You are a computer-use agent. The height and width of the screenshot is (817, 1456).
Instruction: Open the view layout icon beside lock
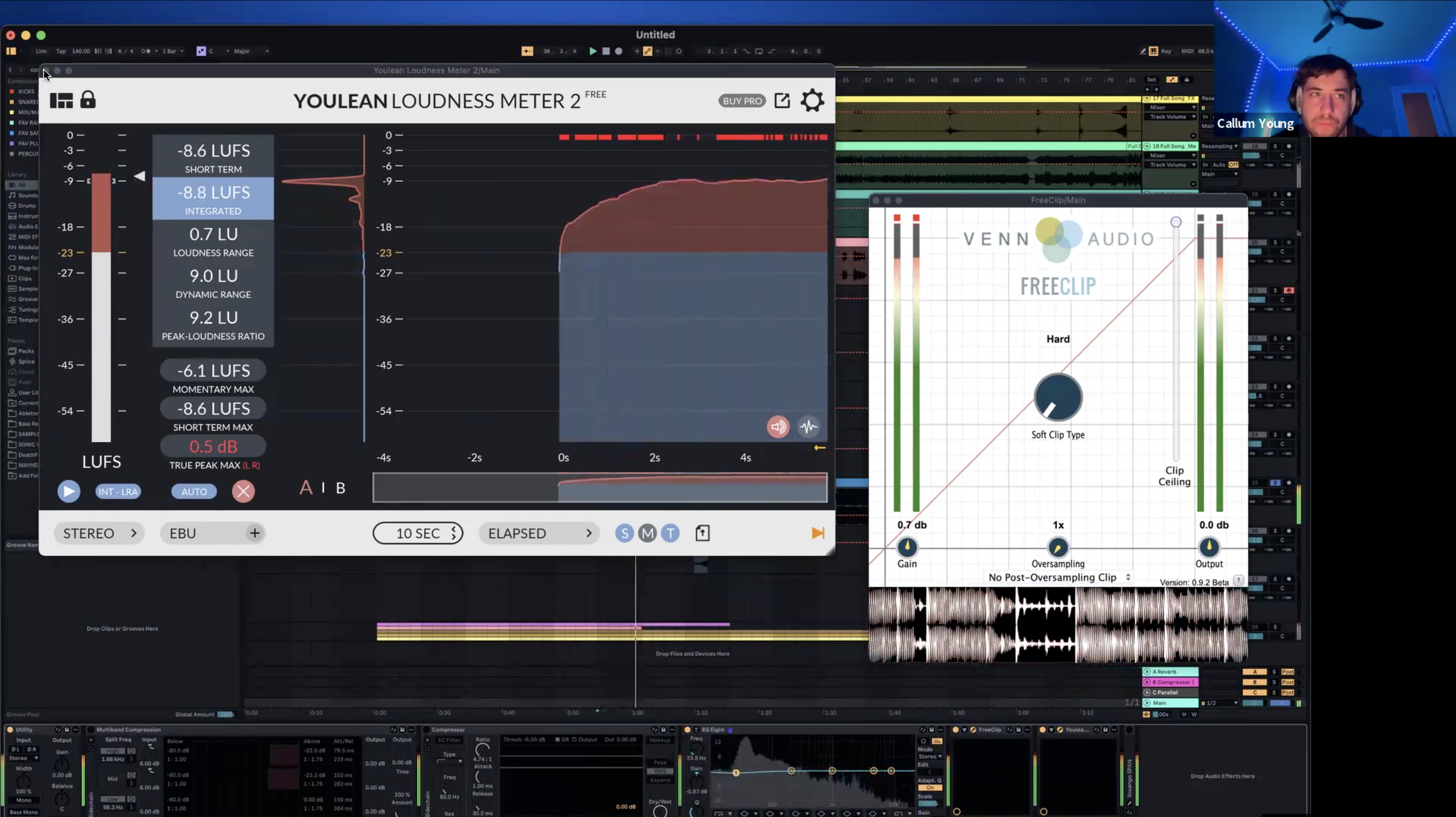click(61, 101)
